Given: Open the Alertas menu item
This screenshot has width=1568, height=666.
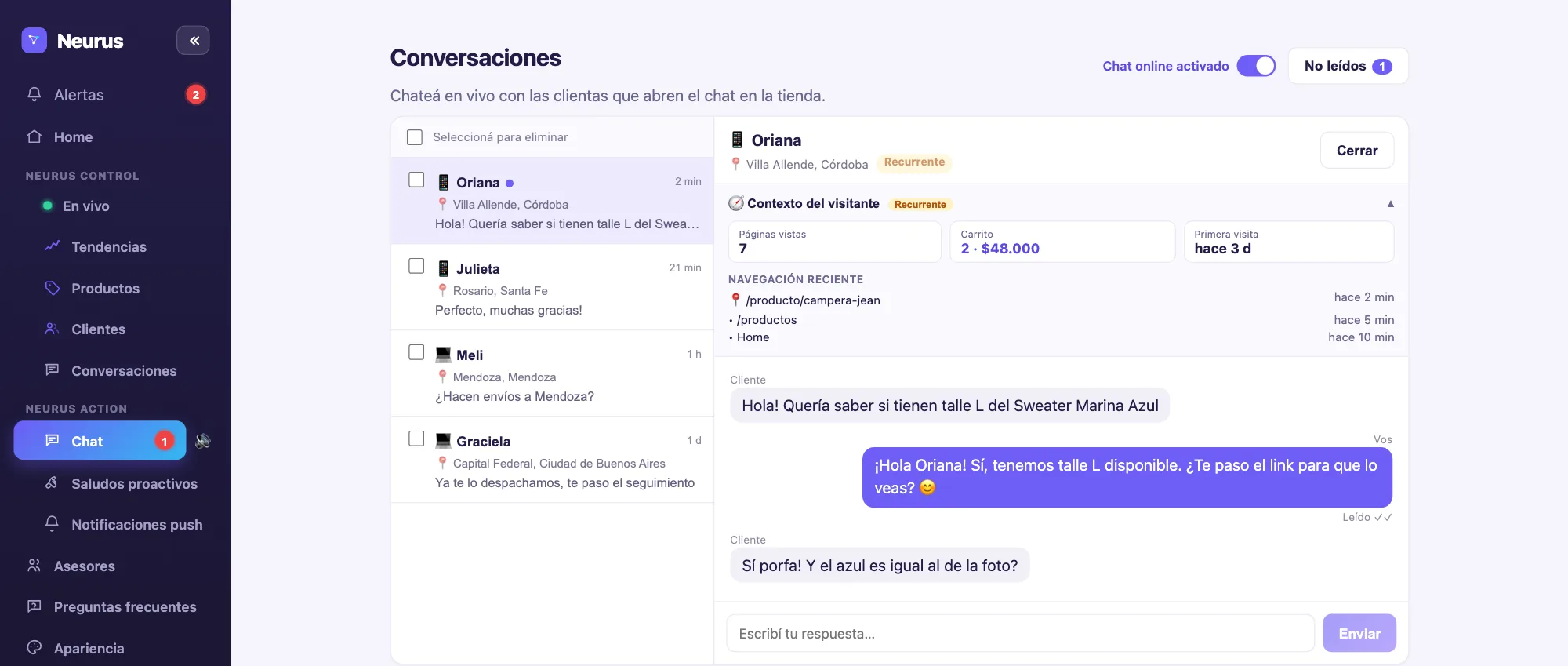Looking at the screenshot, I should (x=115, y=94).
